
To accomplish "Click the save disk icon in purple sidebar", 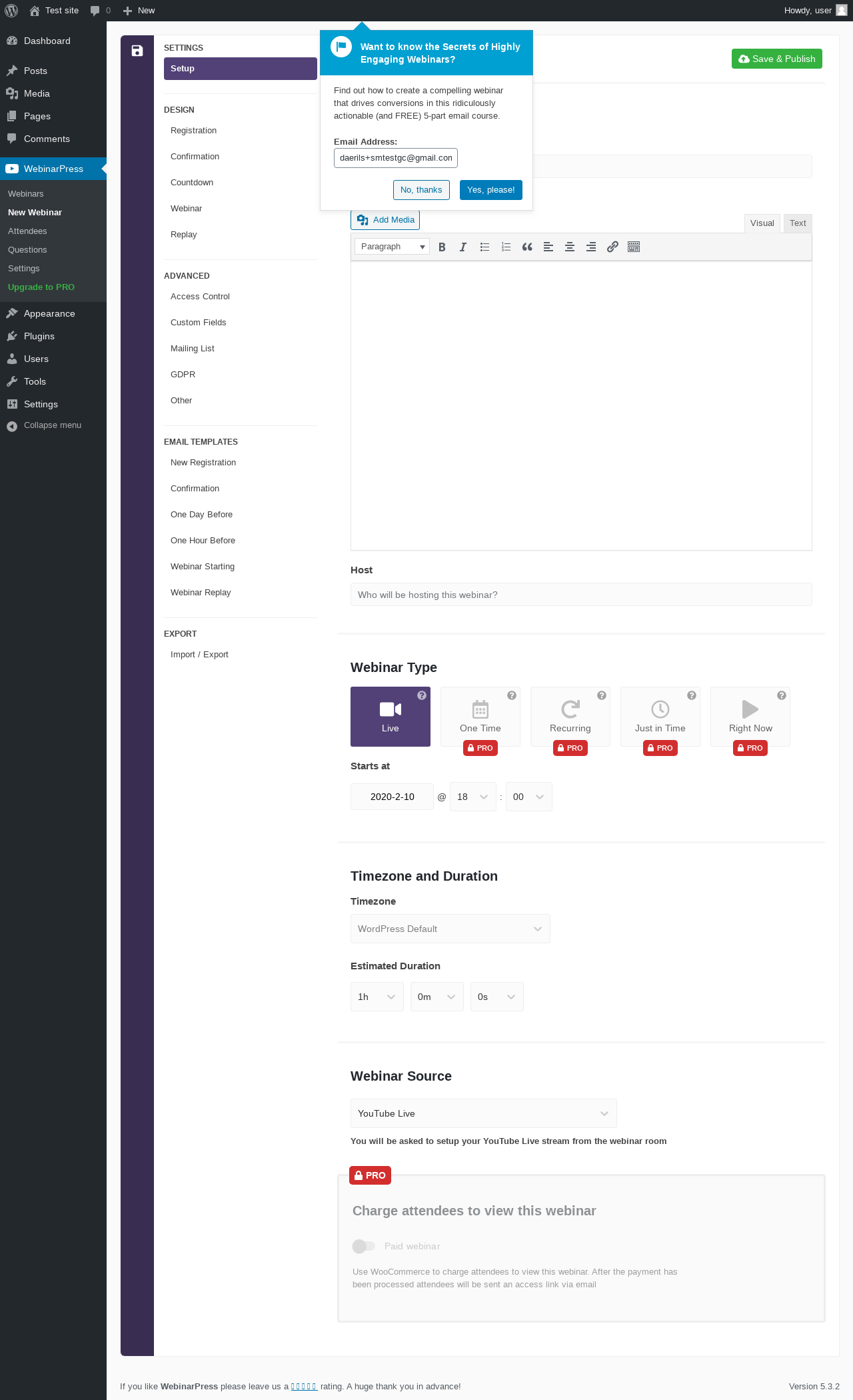I will (x=137, y=51).
